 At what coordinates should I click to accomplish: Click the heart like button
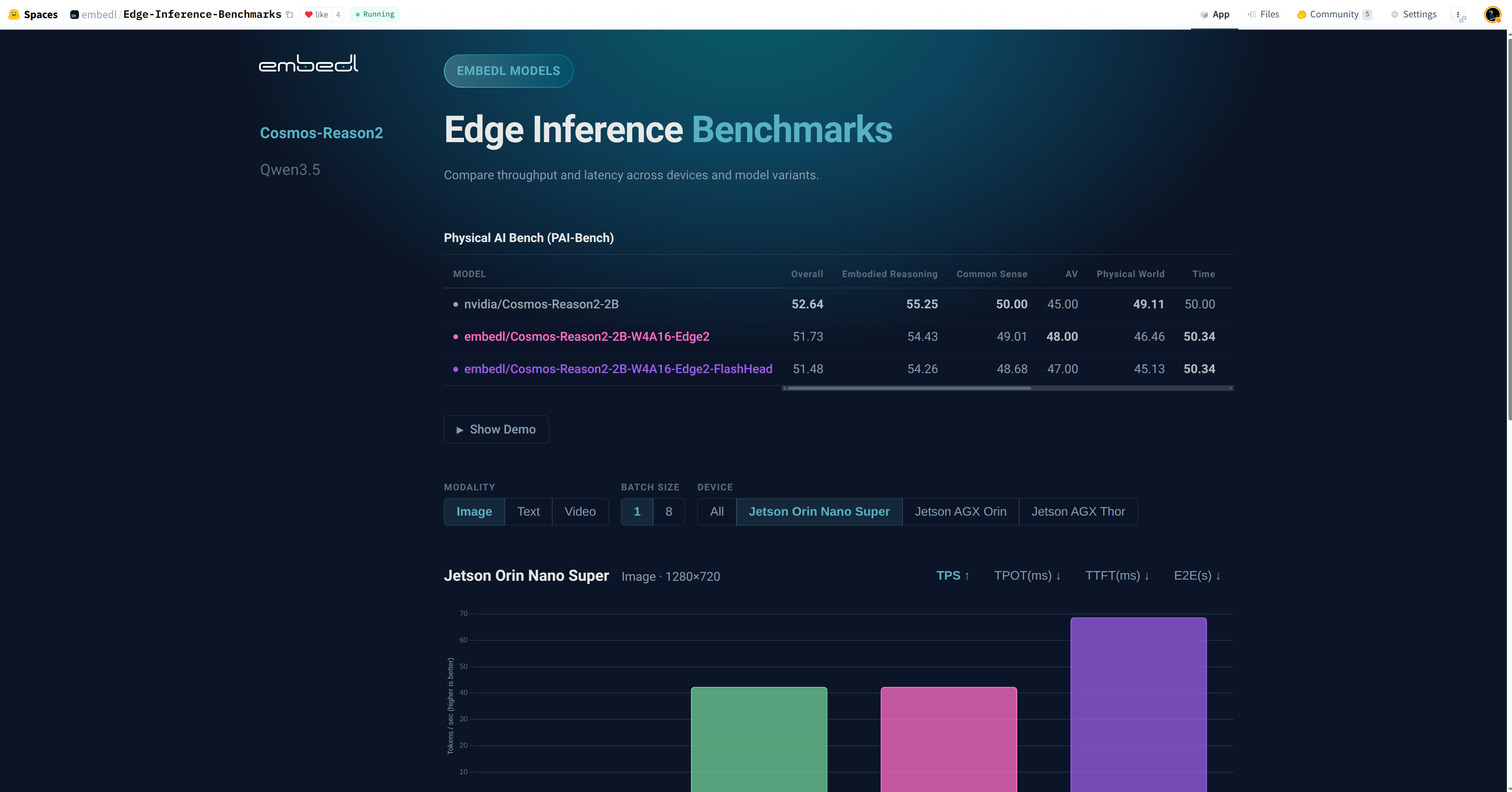click(316, 15)
